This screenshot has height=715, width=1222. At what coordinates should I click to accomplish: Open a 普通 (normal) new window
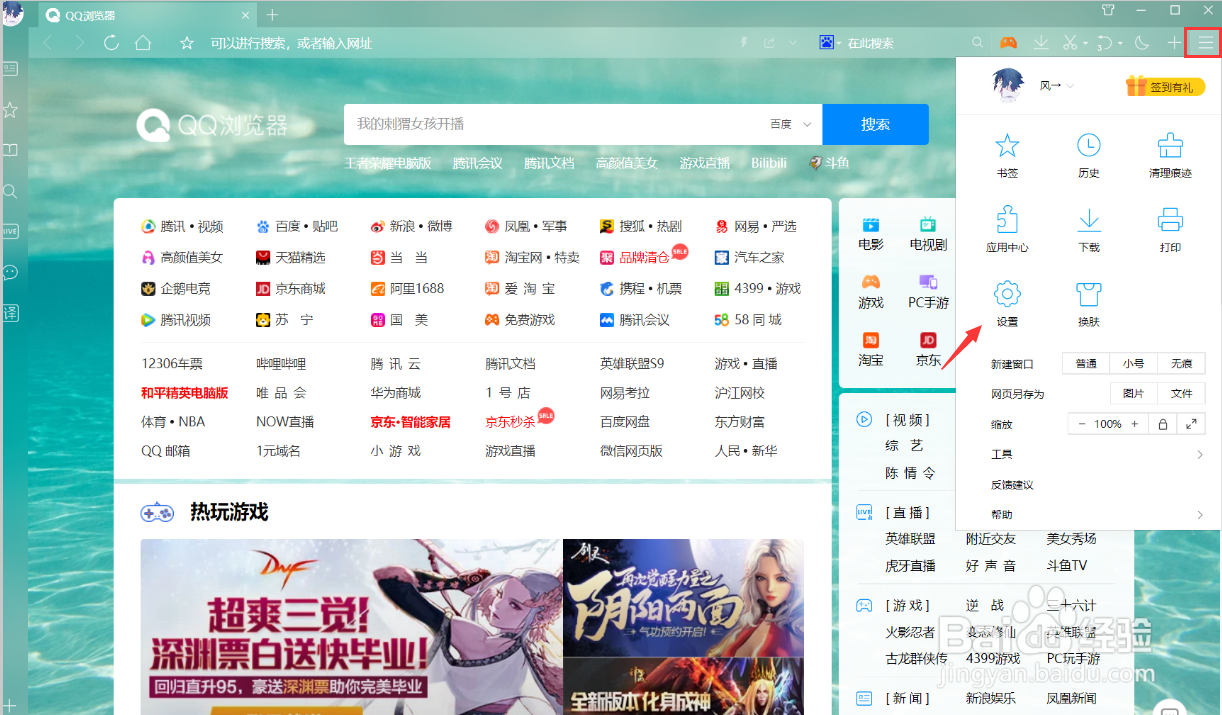click(x=1086, y=364)
